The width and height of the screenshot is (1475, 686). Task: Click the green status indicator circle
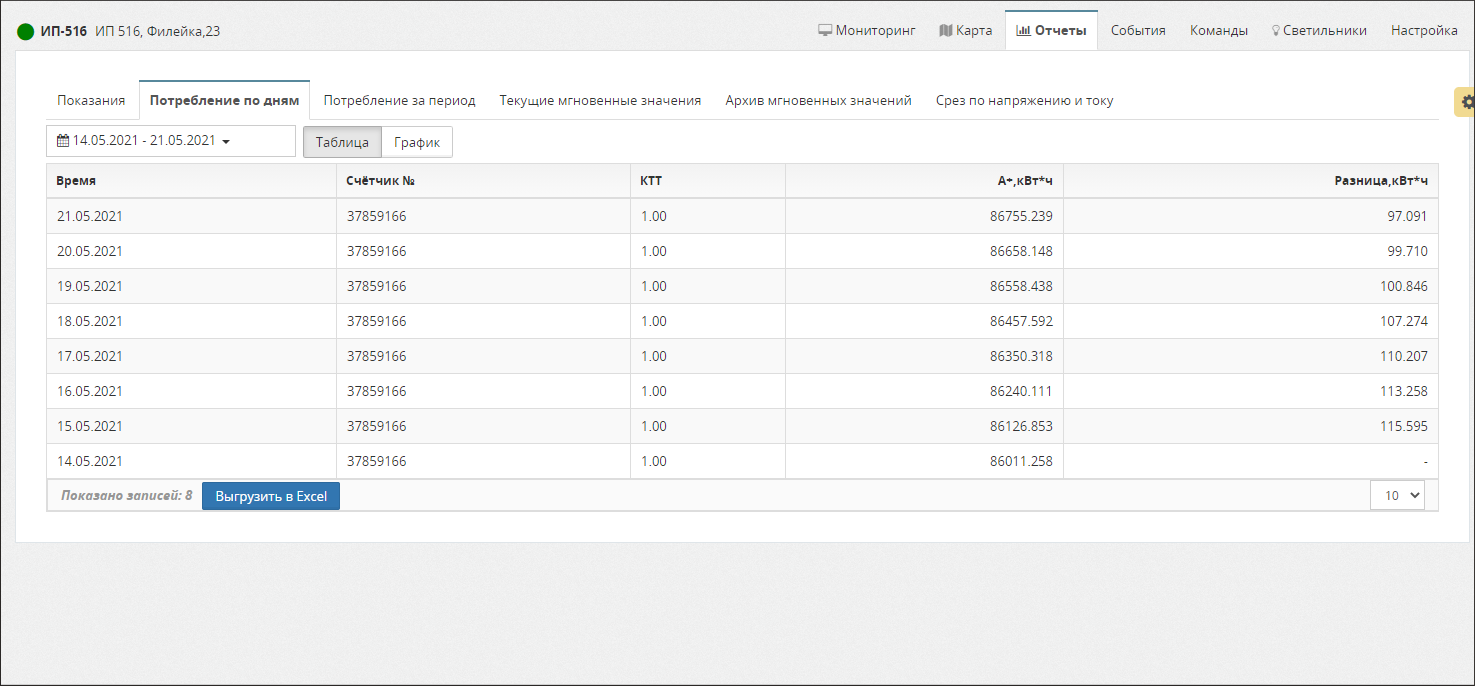click(26, 31)
